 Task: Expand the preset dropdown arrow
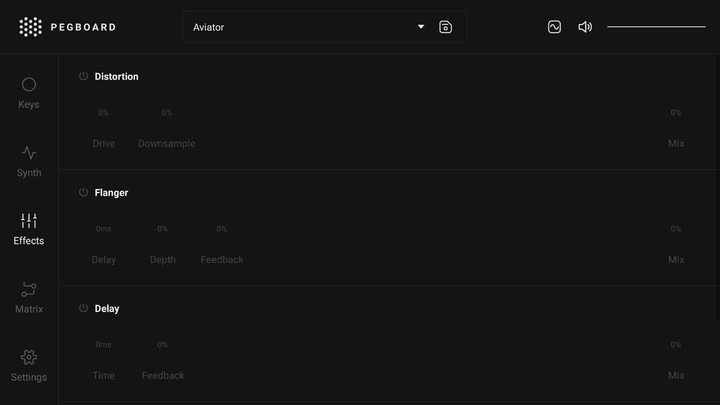[x=421, y=27]
